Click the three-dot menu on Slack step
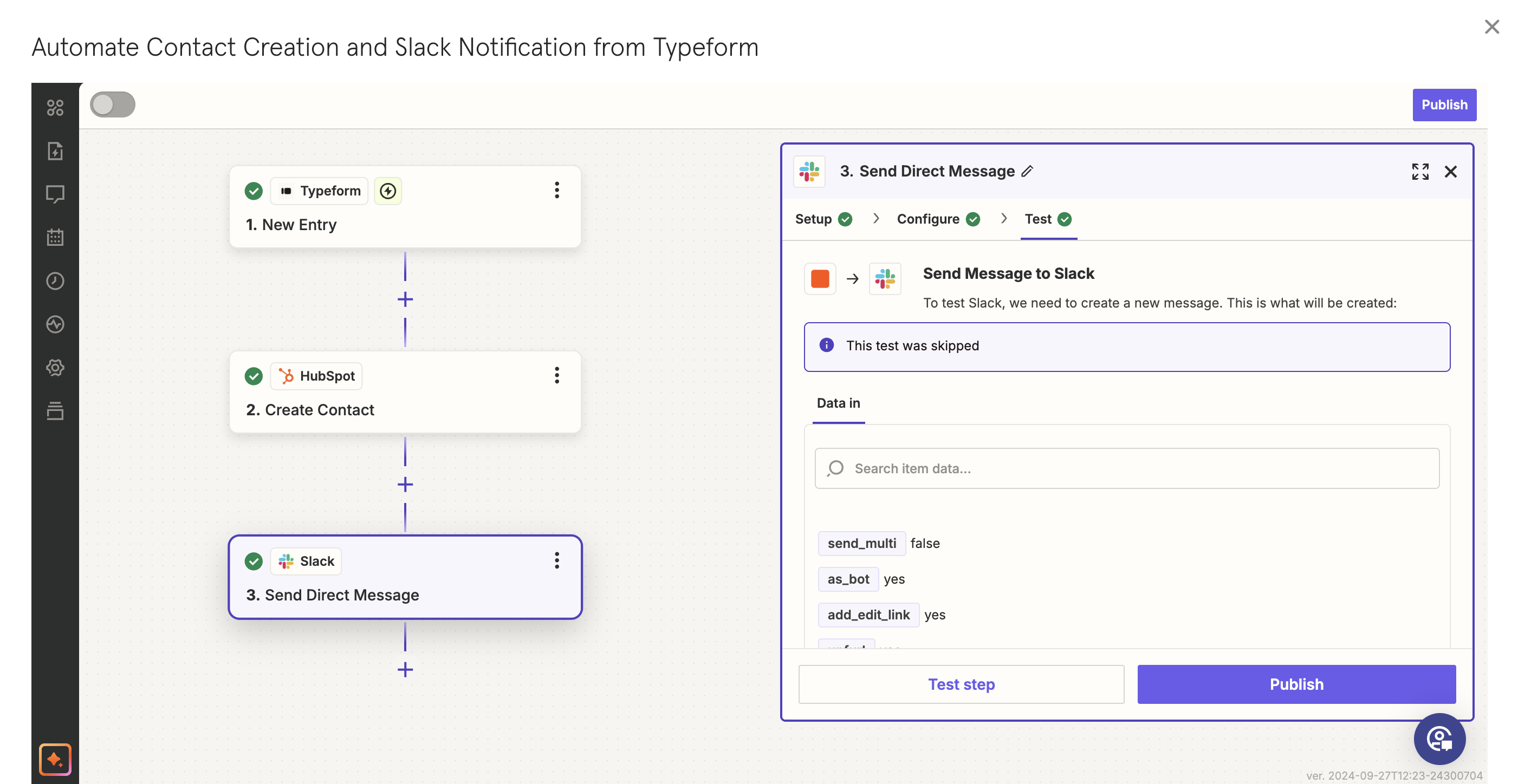This screenshot has height=784, width=1518. (557, 560)
